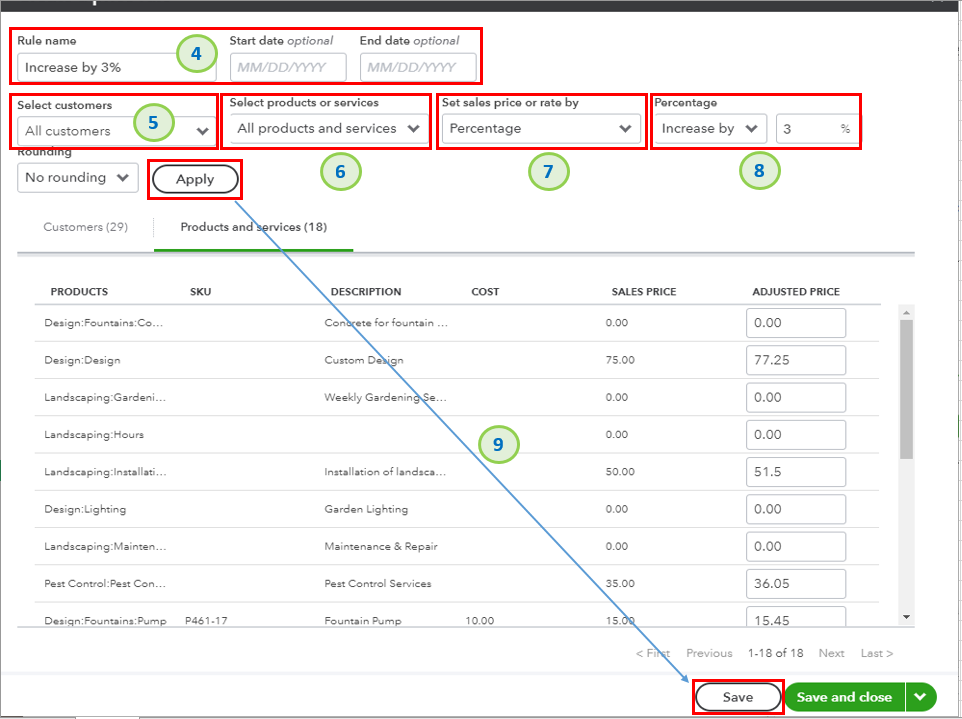The height and width of the screenshot is (719, 962).
Task: Open the Select customers dropdown
Action: point(117,131)
